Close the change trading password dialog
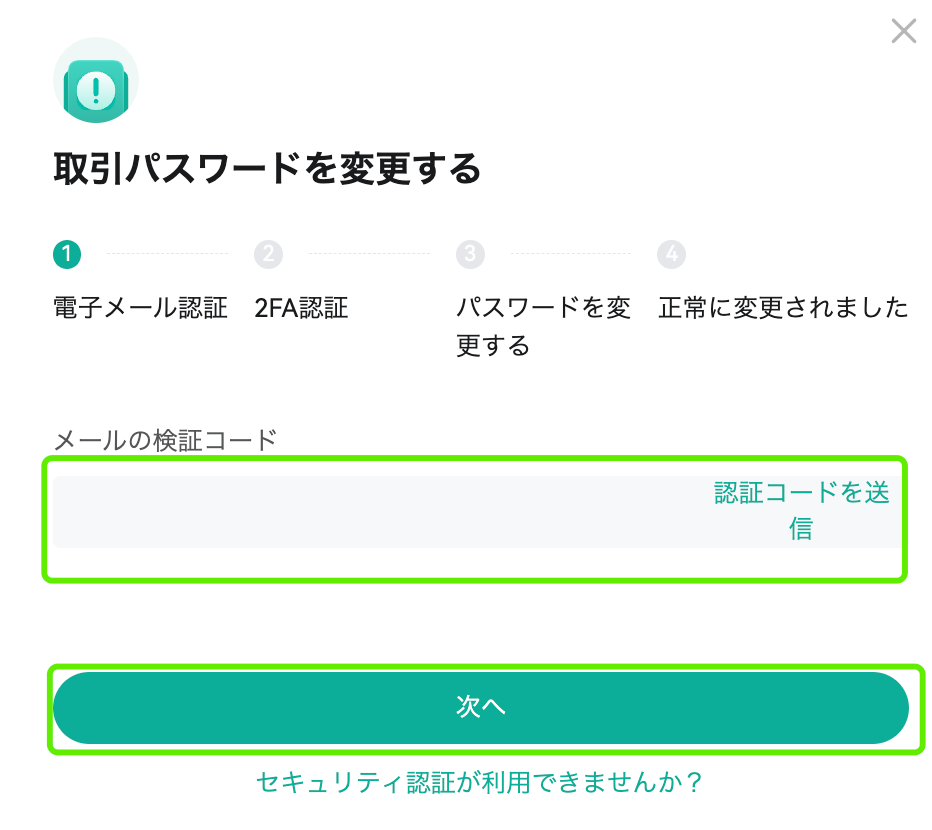The height and width of the screenshot is (830, 932). pos(903,31)
